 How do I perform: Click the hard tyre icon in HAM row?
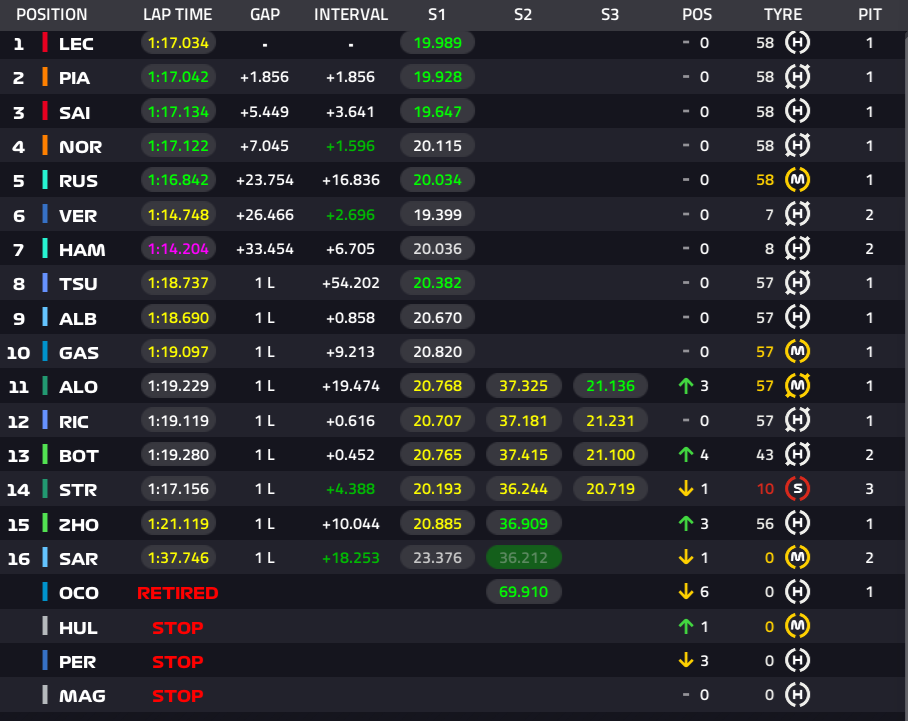[x=797, y=248]
